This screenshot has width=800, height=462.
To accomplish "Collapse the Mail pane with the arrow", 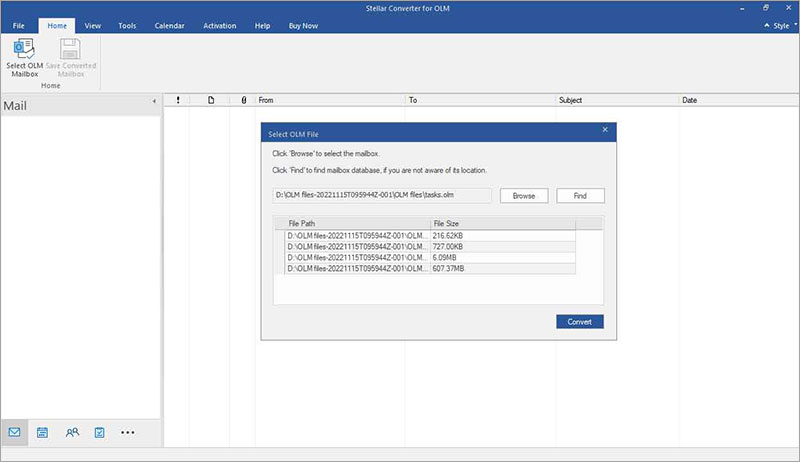I will (154, 101).
